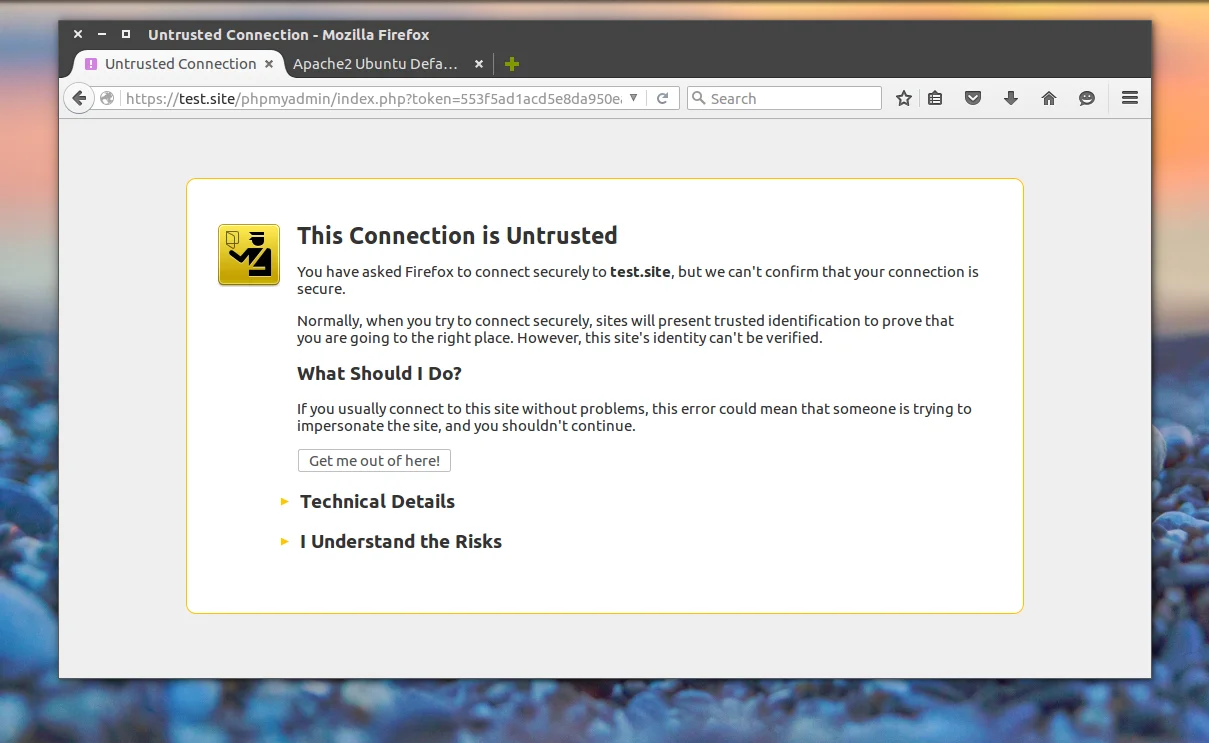Click the 'What Should I Do?' heading
Viewport: 1209px width, 743px height.
tap(379, 373)
